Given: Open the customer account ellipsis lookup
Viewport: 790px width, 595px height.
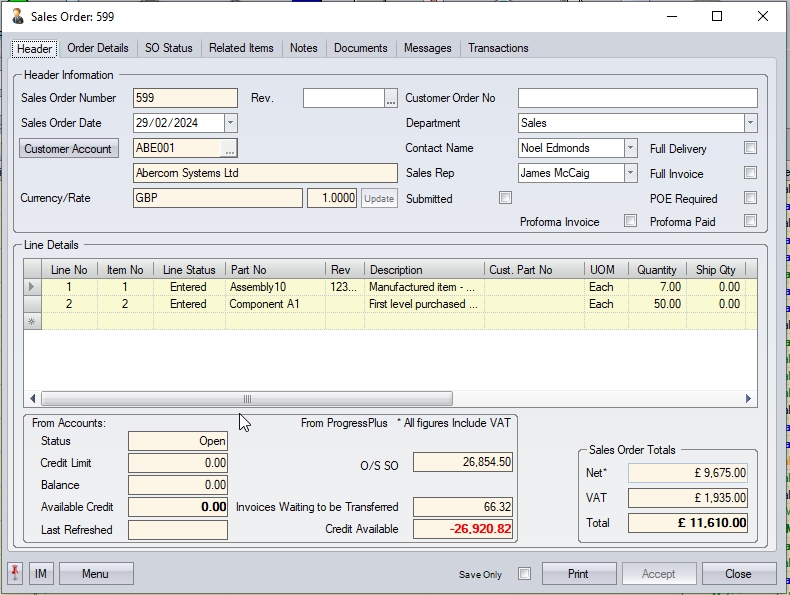Looking at the screenshot, I should pyautogui.click(x=229, y=148).
